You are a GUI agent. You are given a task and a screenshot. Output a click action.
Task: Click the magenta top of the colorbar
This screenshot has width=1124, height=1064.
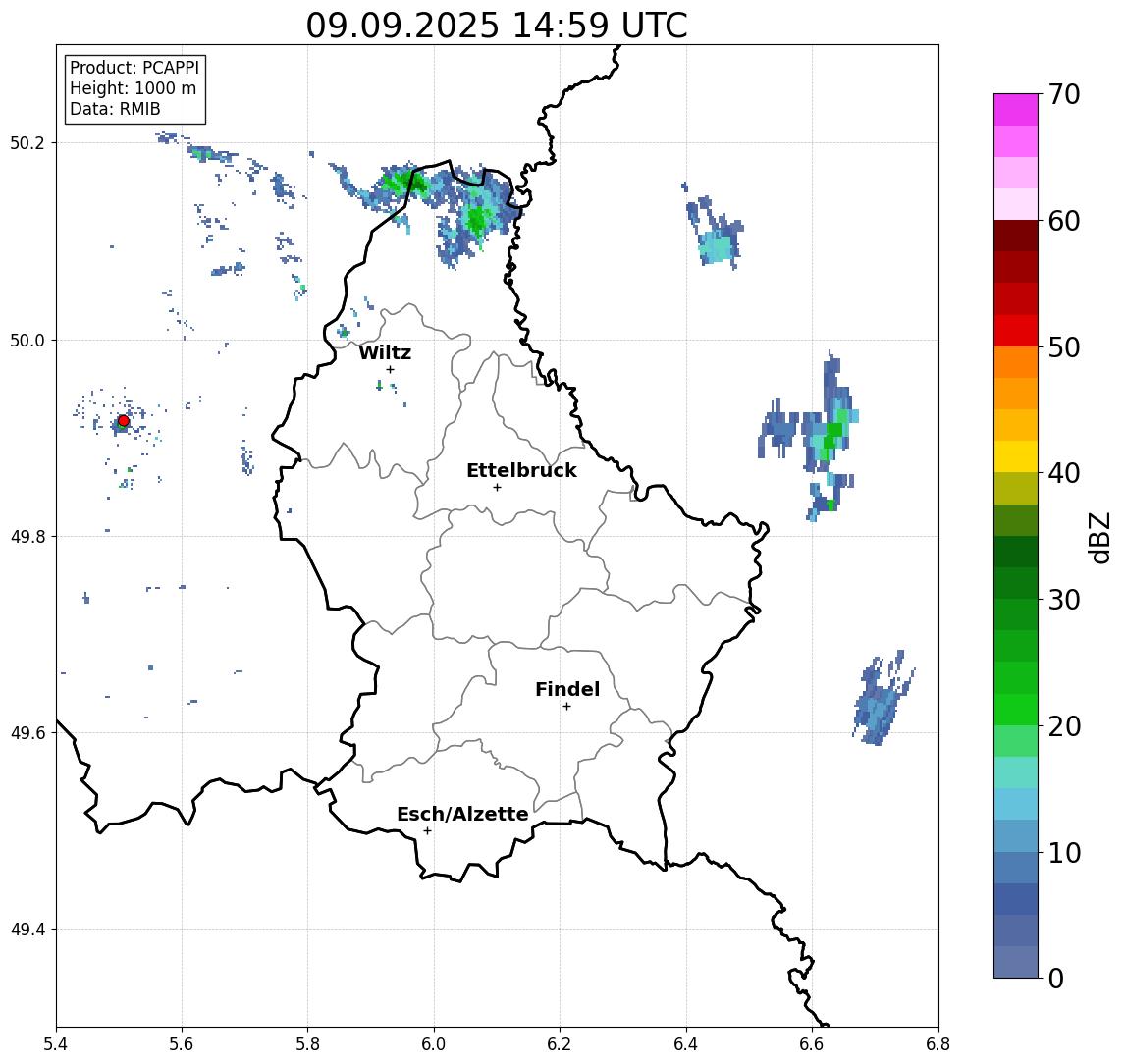tap(1016, 110)
